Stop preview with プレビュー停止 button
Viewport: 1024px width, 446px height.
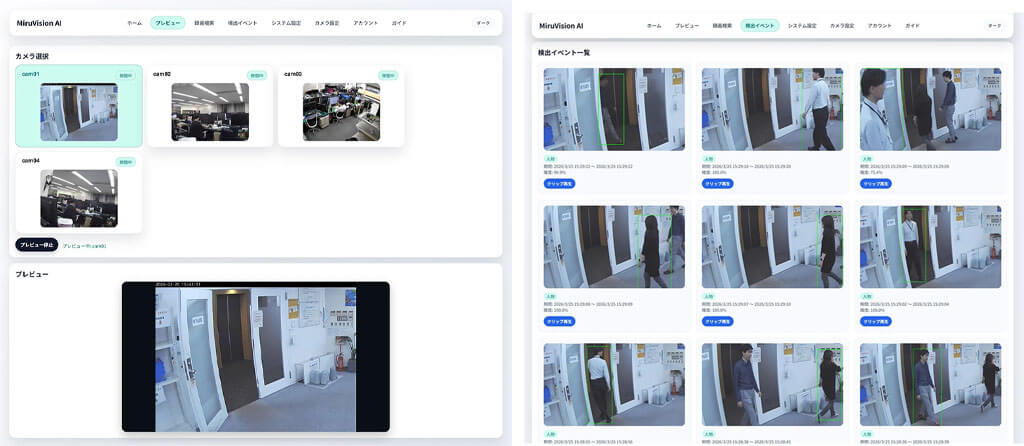[37, 245]
